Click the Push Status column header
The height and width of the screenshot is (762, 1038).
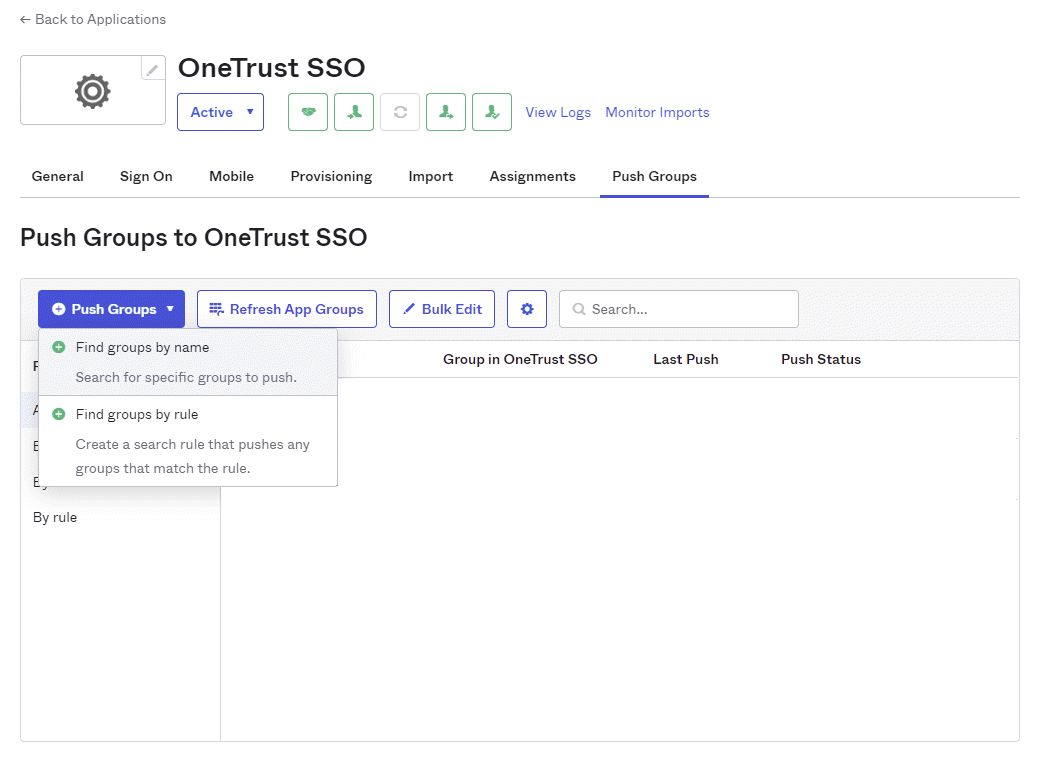coord(821,359)
